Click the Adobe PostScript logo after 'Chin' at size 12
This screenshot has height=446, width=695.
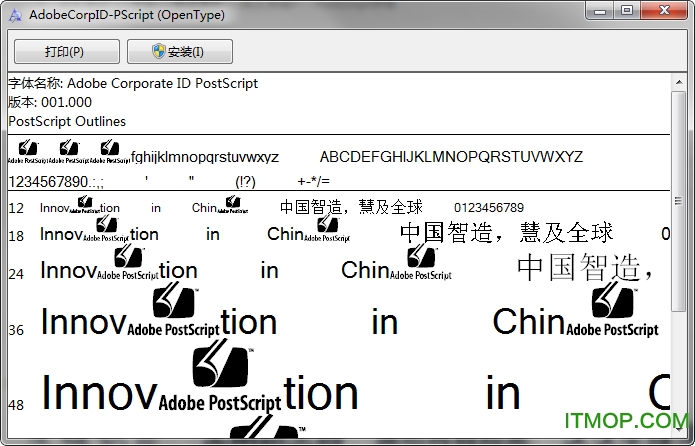(x=233, y=205)
